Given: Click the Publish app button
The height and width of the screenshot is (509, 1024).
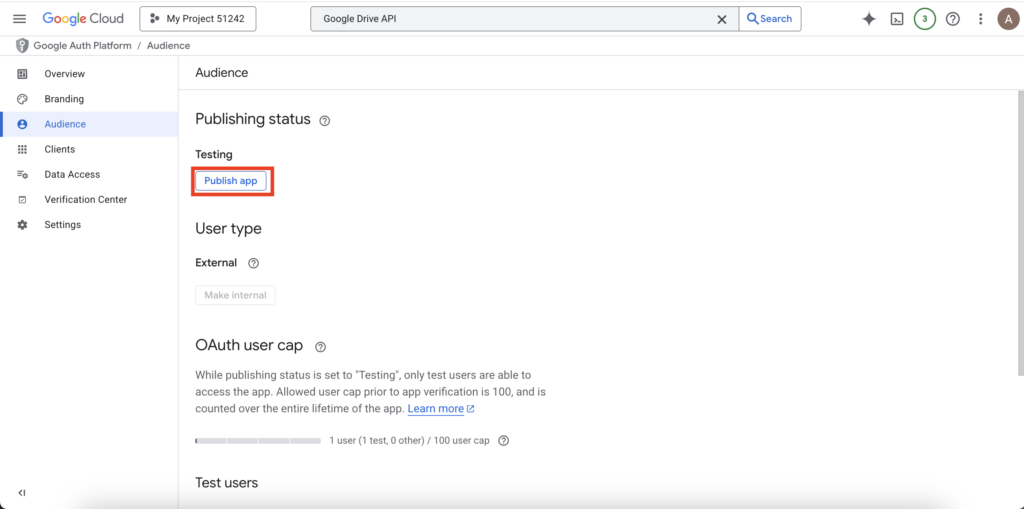Looking at the screenshot, I should (x=231, y=181).
